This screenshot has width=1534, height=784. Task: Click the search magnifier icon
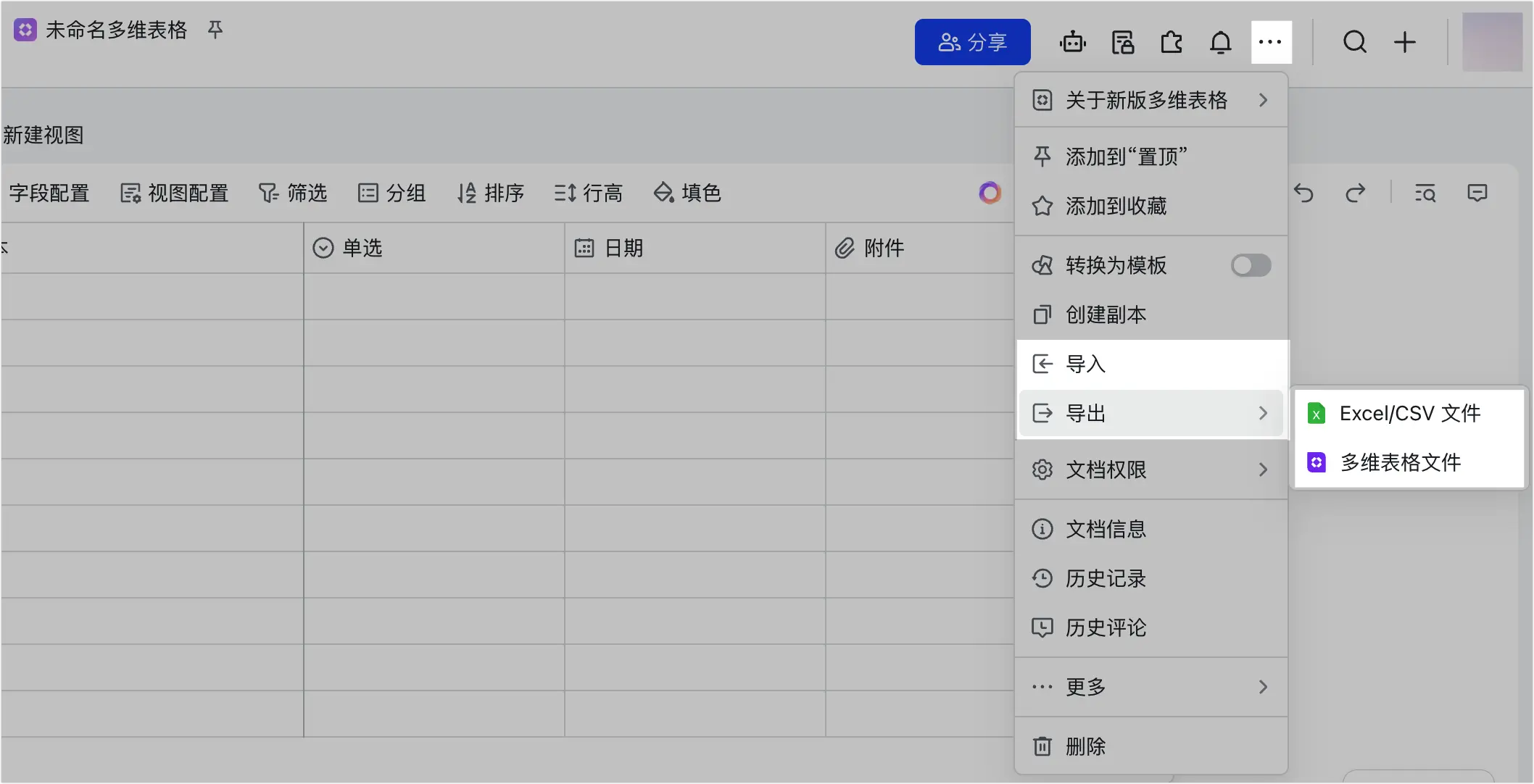pos(1354,42)
